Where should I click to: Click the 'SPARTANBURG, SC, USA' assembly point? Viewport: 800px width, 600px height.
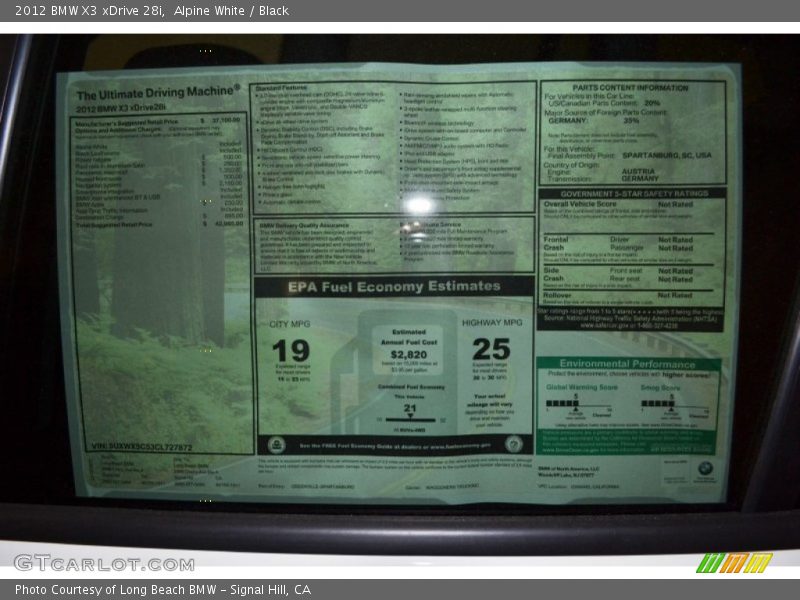click(x=666, y=155)
